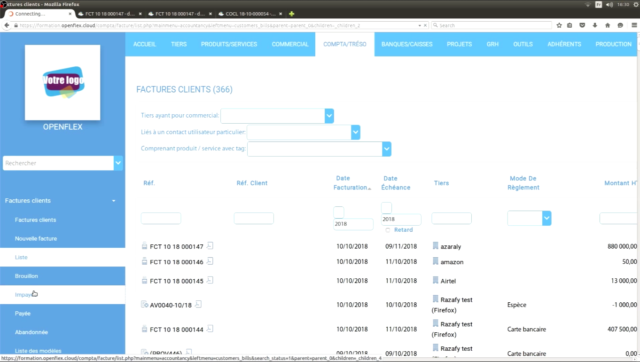
Task: Open PDF preview icon beside AV0040-10/18
Action: [x=198, y=304]
